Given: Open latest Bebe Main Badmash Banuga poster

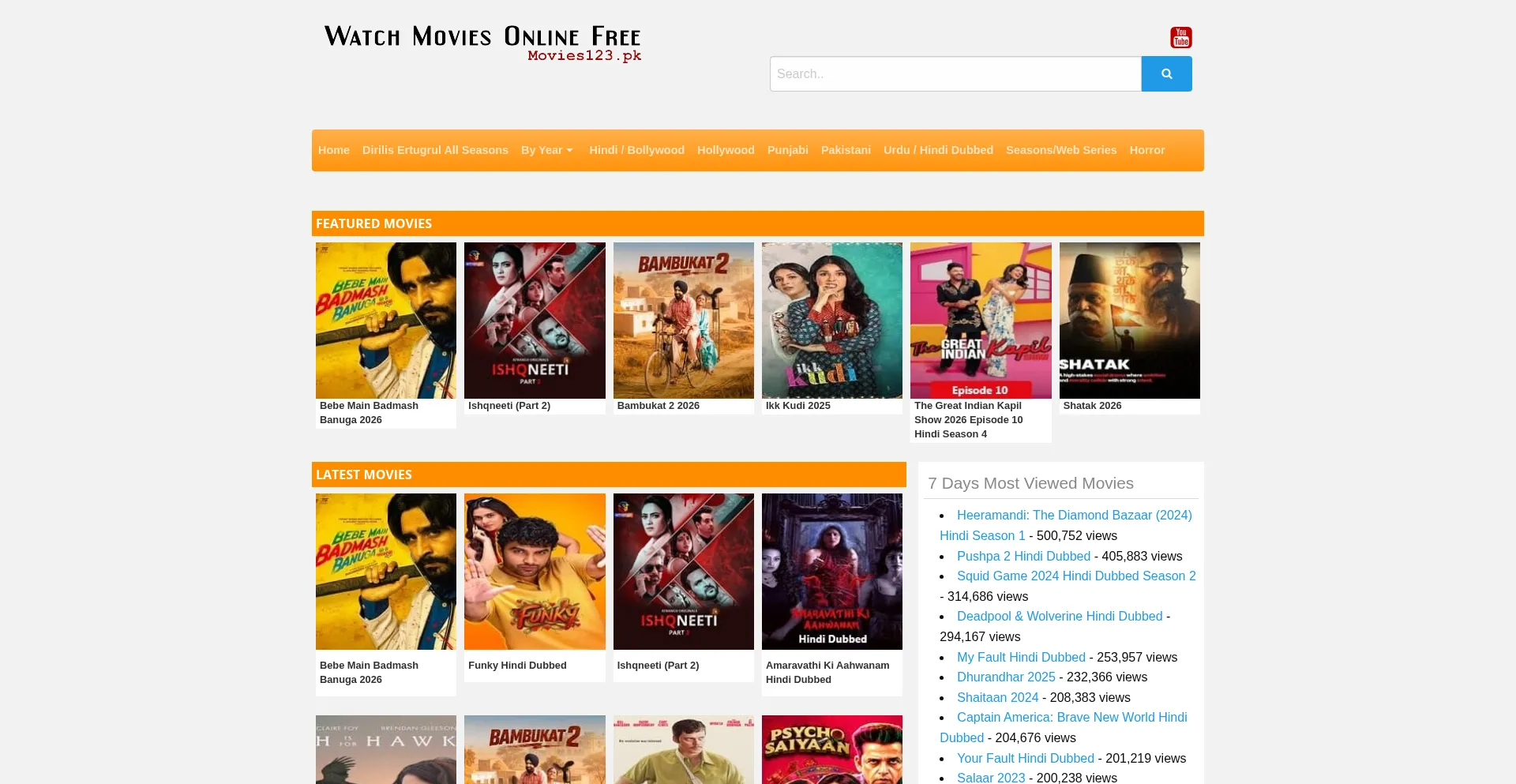Looking at the screenshot, I should (386, 572).
